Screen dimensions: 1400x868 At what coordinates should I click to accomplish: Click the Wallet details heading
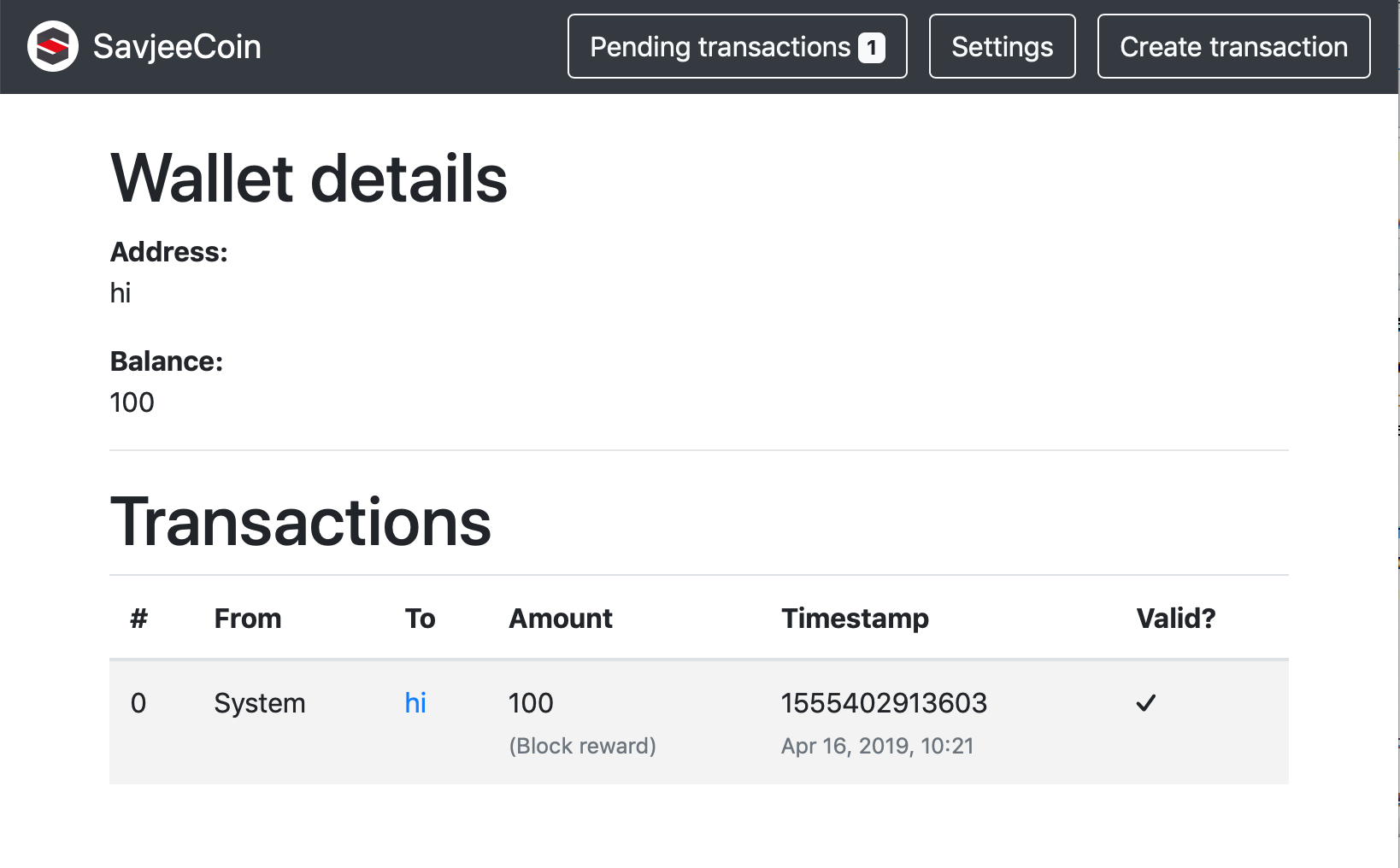(x=309, y=179)
